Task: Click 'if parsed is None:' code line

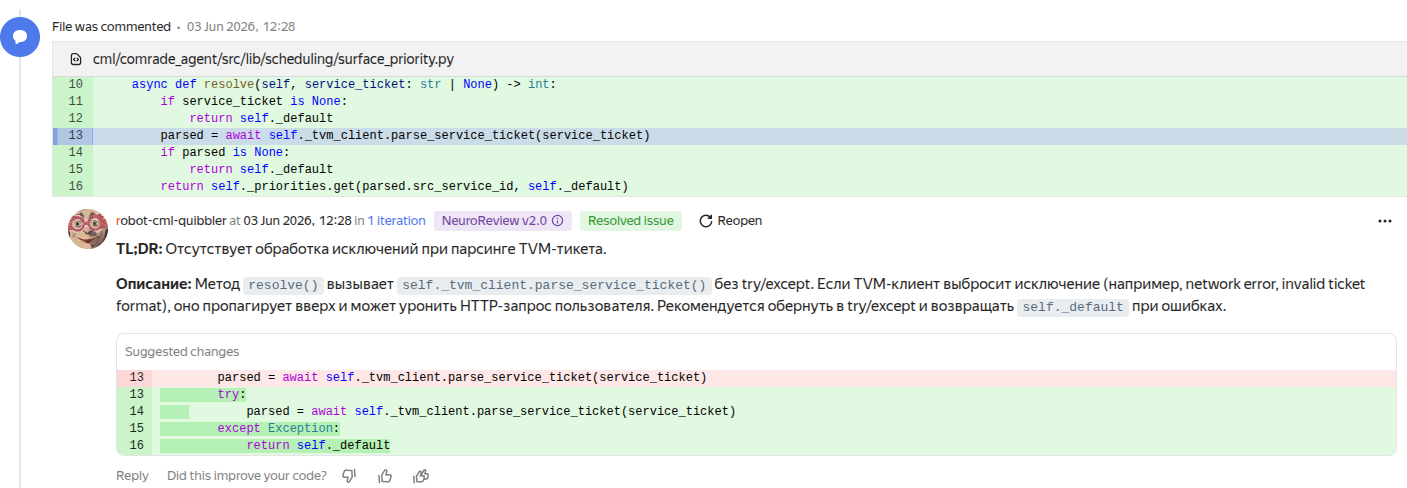Action: [223, 153]
